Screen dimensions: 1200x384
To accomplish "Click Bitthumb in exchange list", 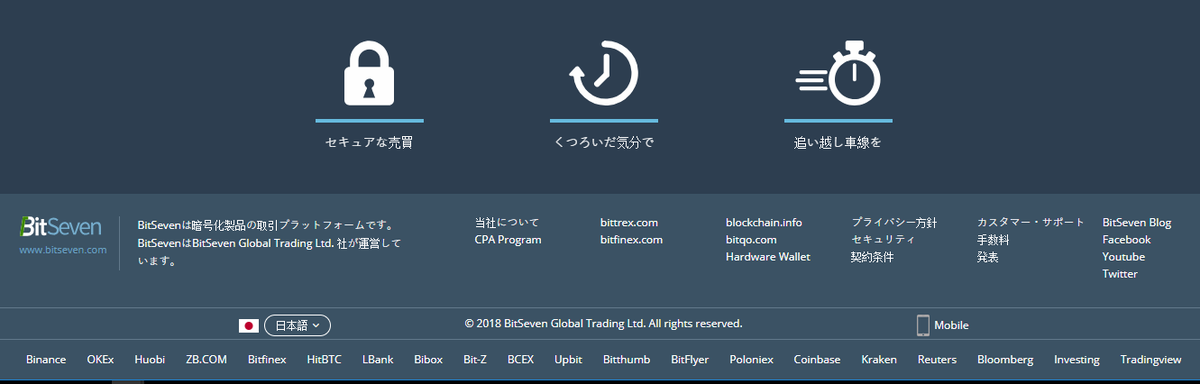I will pos(627,359).
